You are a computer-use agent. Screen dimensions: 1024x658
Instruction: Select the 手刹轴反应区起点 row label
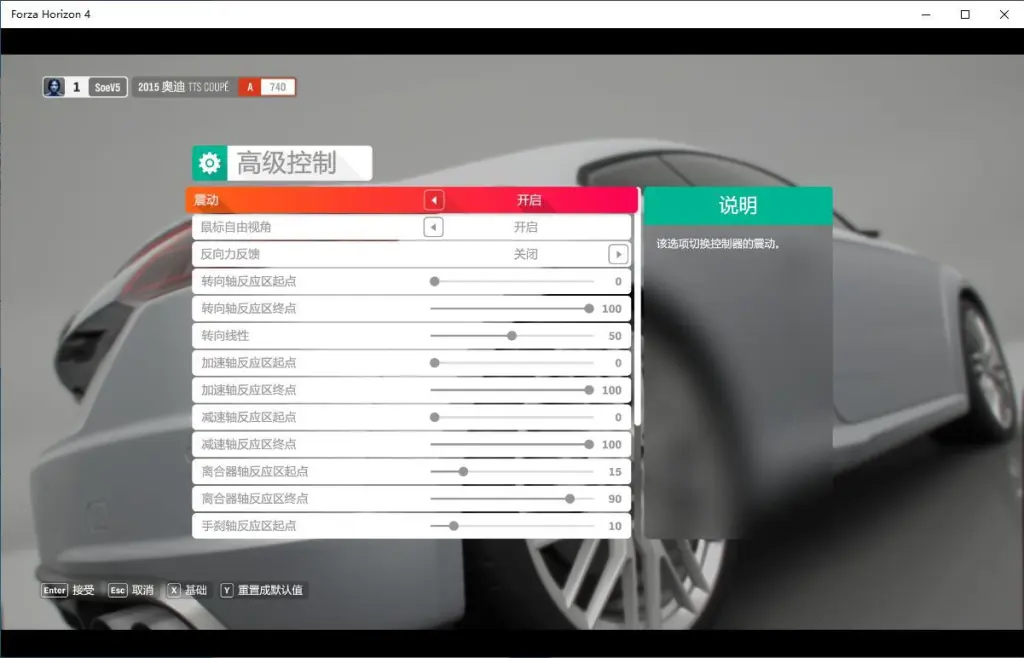coord(249,525)
